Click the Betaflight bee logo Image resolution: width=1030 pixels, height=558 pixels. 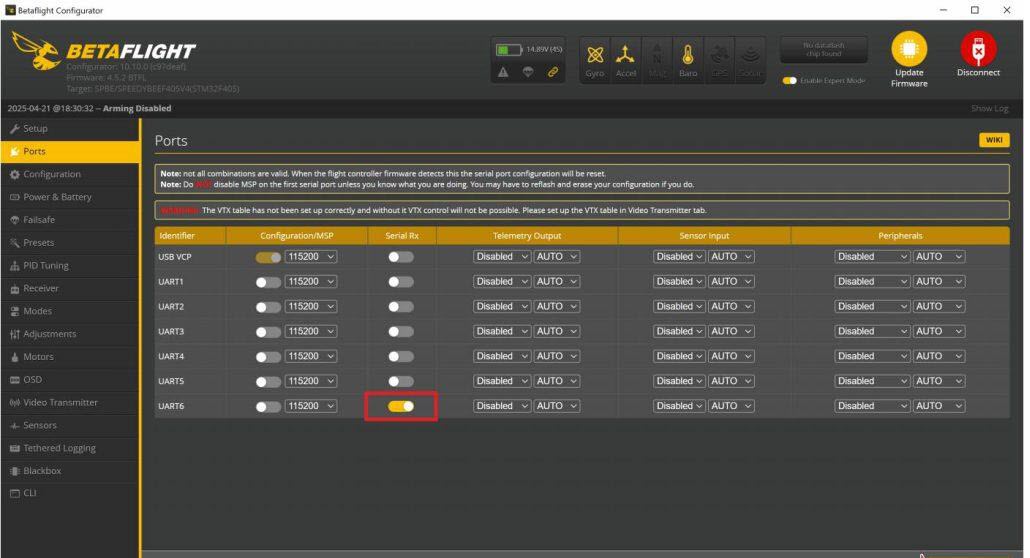pos(37,51)
